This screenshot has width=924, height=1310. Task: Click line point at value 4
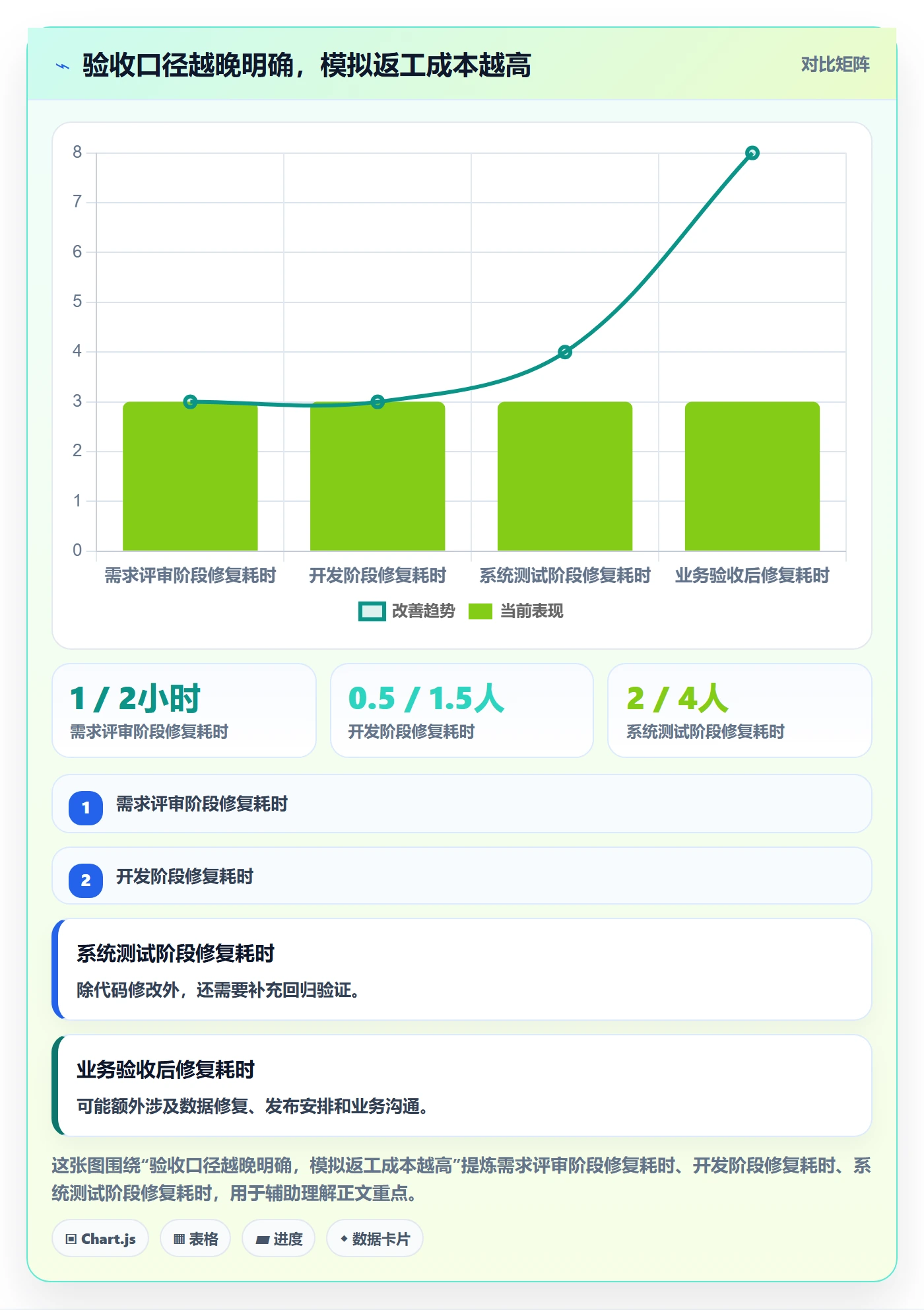[565, 352]
